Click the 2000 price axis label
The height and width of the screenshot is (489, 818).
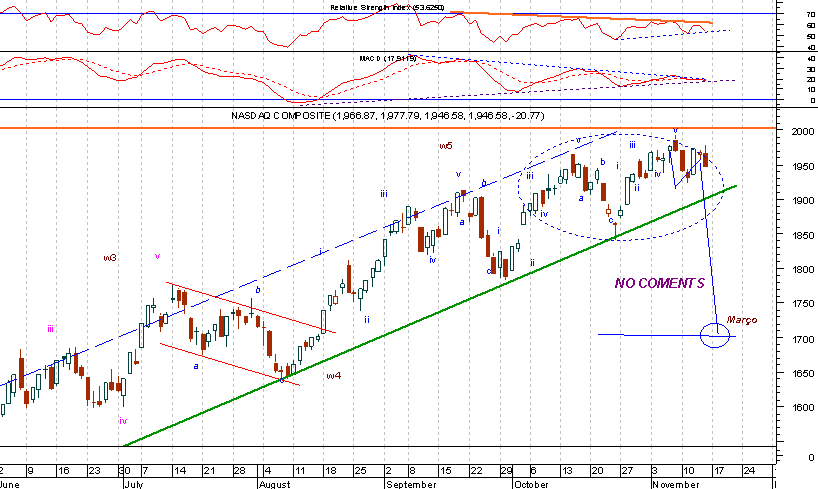(x=802, y=132)
